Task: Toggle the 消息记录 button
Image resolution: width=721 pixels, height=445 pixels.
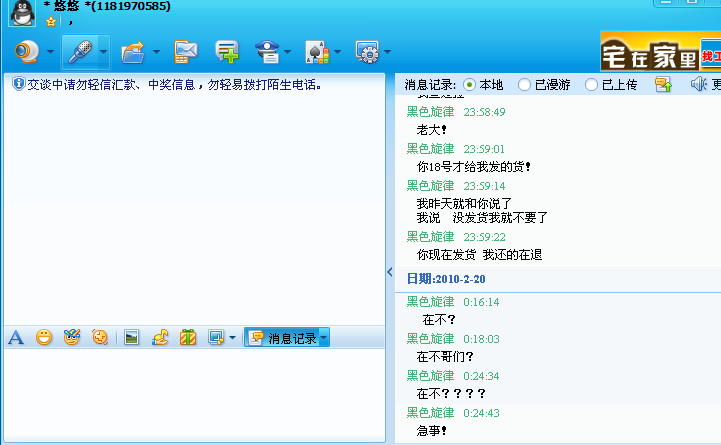Action: click(282, 338)
